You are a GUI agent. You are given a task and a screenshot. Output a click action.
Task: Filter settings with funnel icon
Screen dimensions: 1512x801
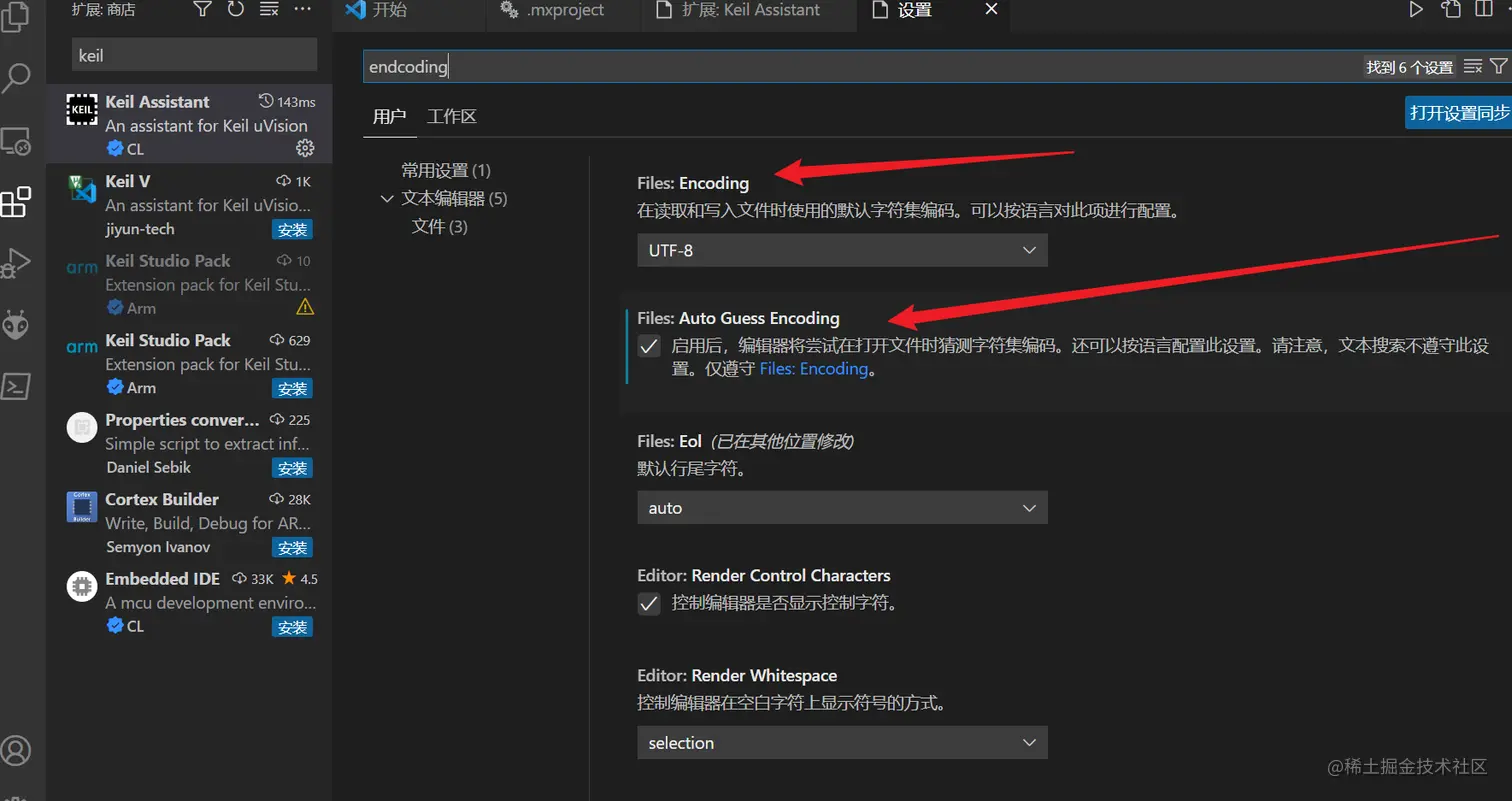1498,66
